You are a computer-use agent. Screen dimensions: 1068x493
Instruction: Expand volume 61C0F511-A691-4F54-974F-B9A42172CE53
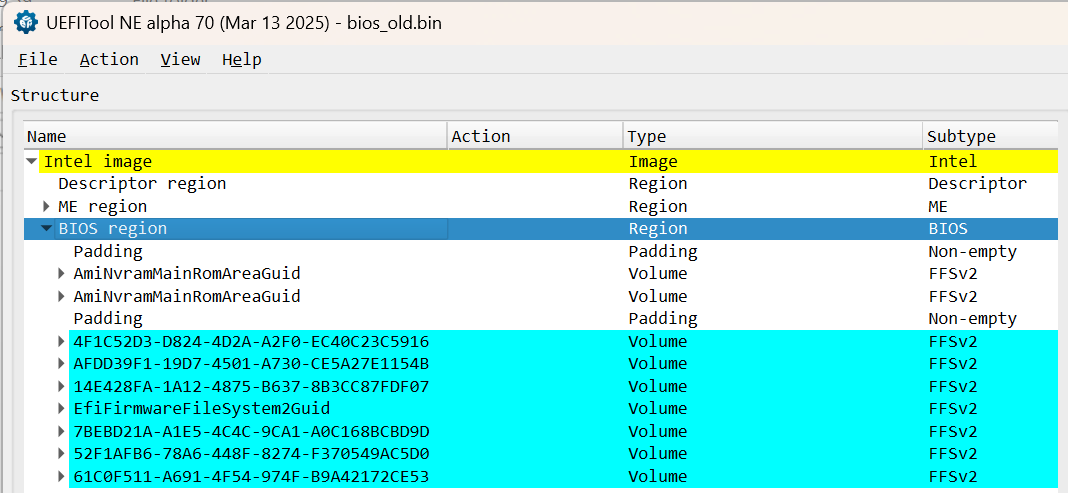[x=62, y=476]
